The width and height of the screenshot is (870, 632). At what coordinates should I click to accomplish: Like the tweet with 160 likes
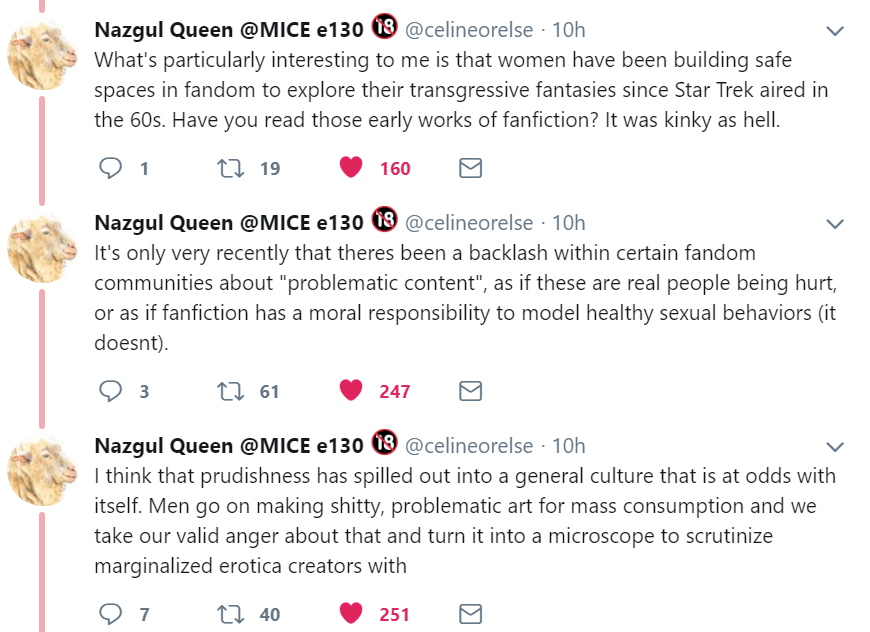point(350,168)
